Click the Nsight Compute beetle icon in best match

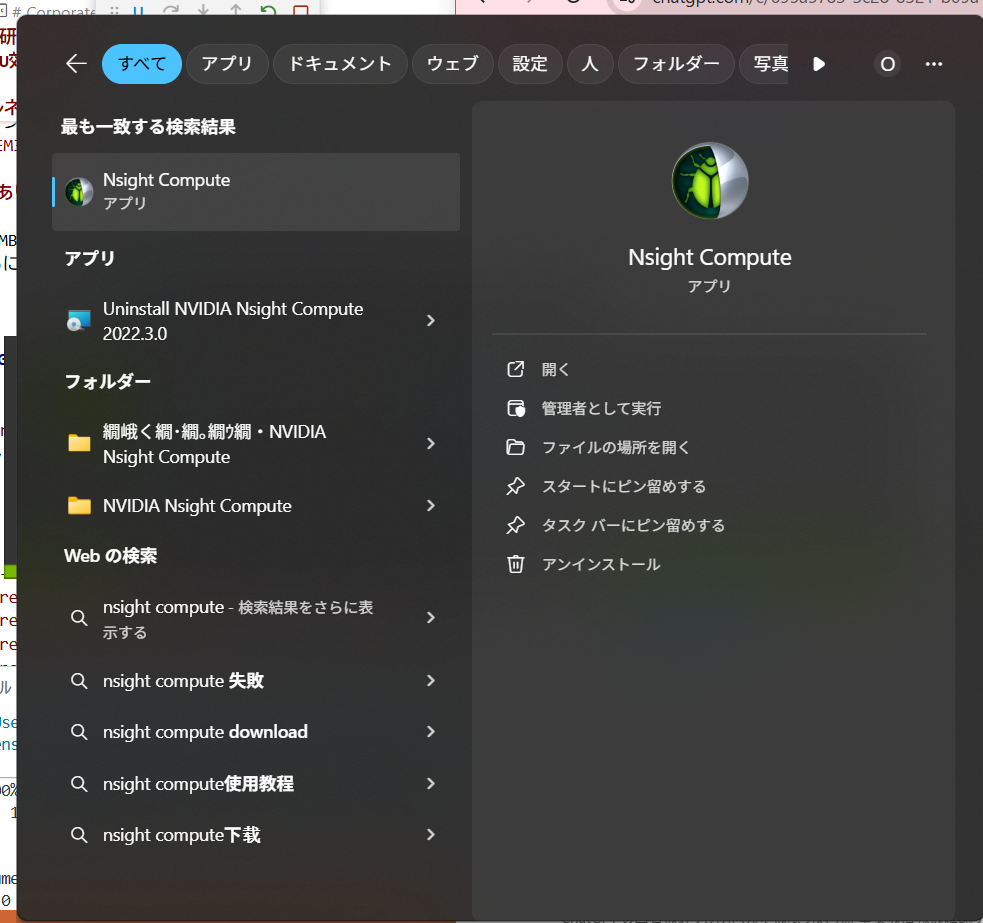tap(79, 192)
